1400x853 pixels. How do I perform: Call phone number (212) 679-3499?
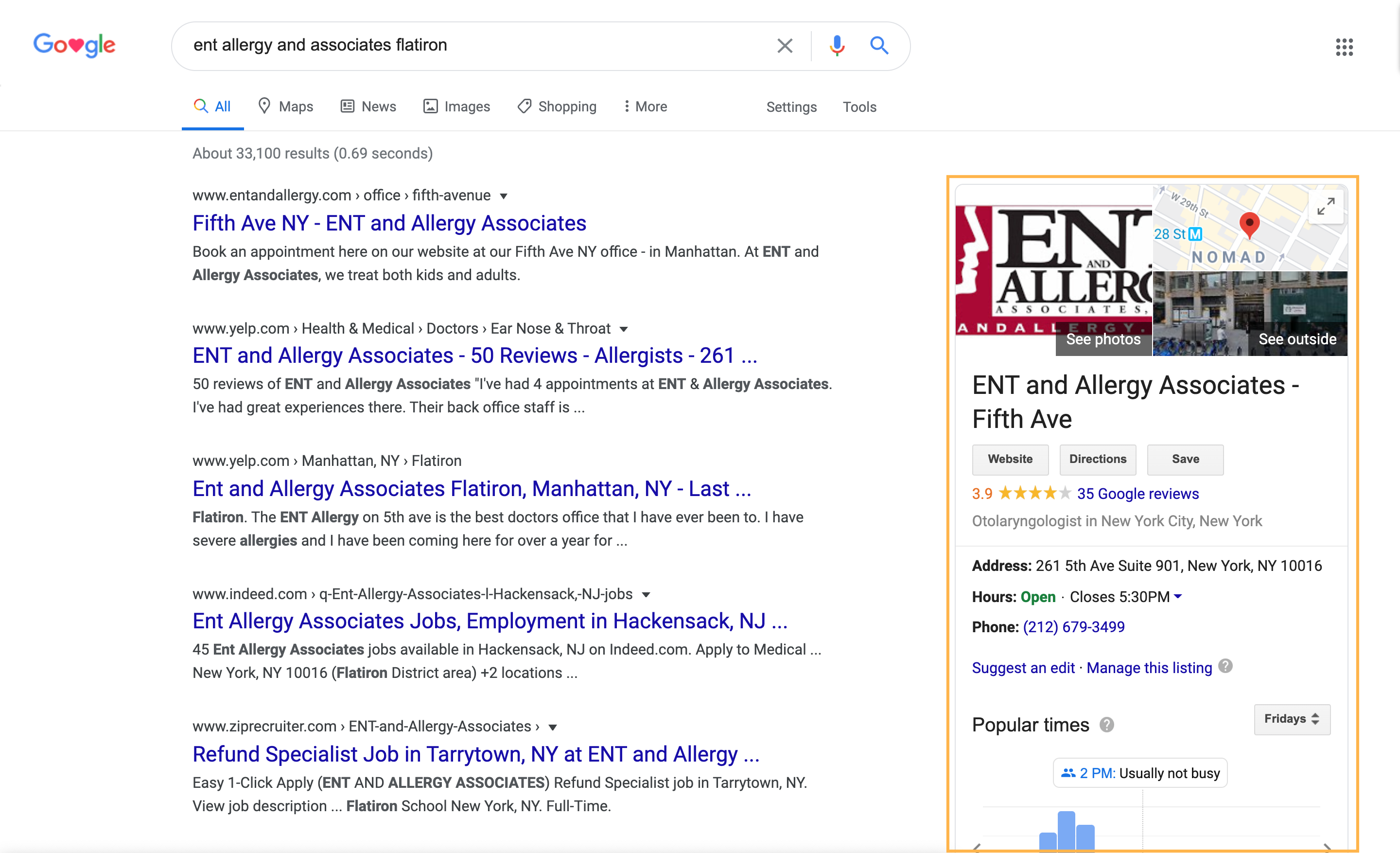click(1074, 627)
